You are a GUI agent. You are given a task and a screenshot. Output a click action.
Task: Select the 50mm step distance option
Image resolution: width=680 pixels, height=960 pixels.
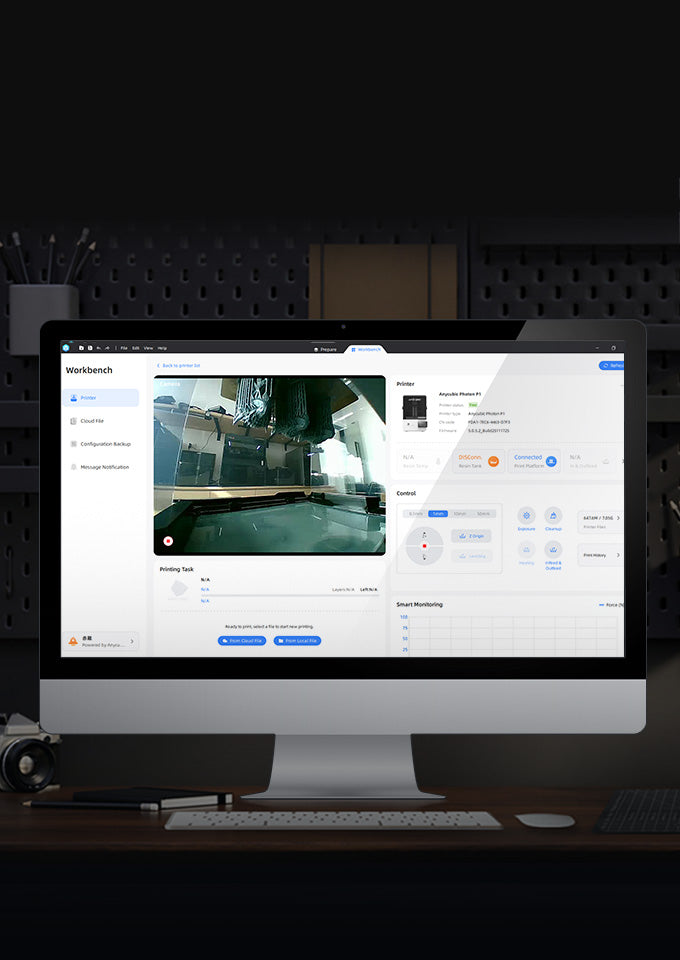(x=483, y=514)
